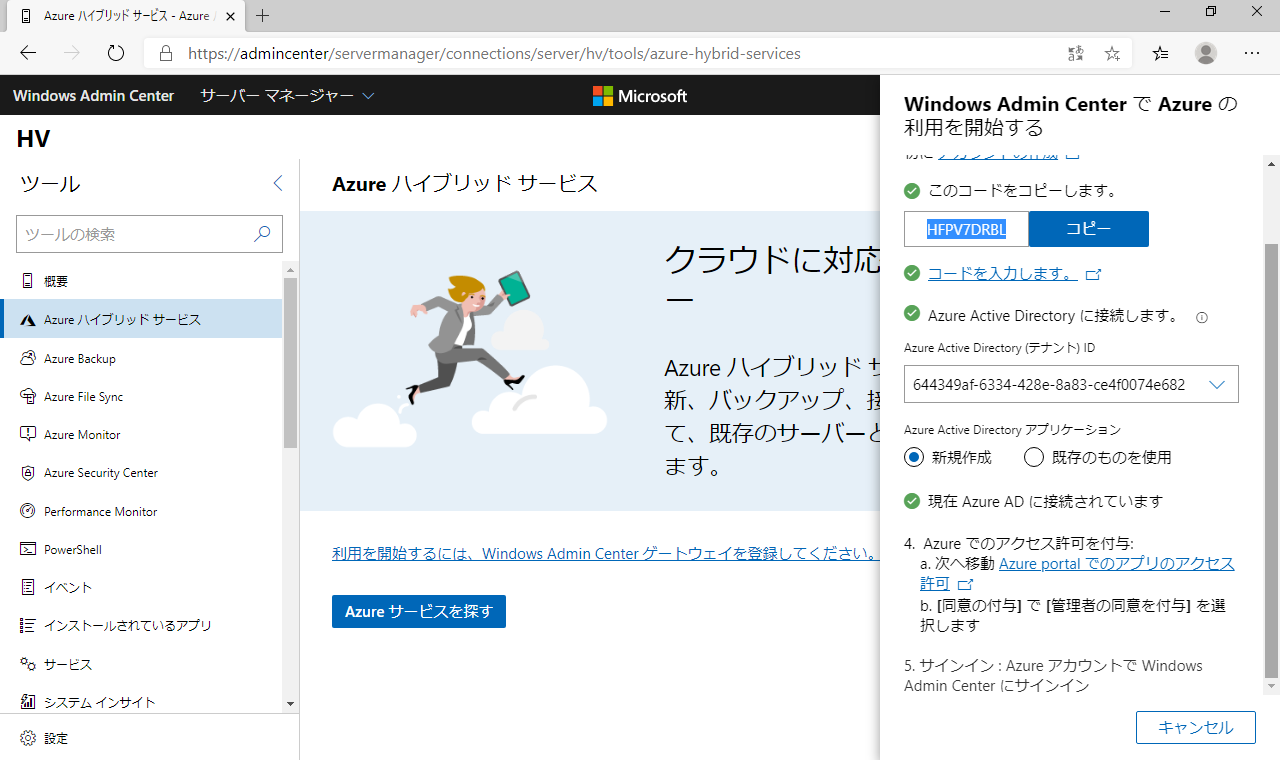Open Azure Backup icon in sidebar
Image resolution: width=1280 pixels, height=760 pixels.
[27, 358]
